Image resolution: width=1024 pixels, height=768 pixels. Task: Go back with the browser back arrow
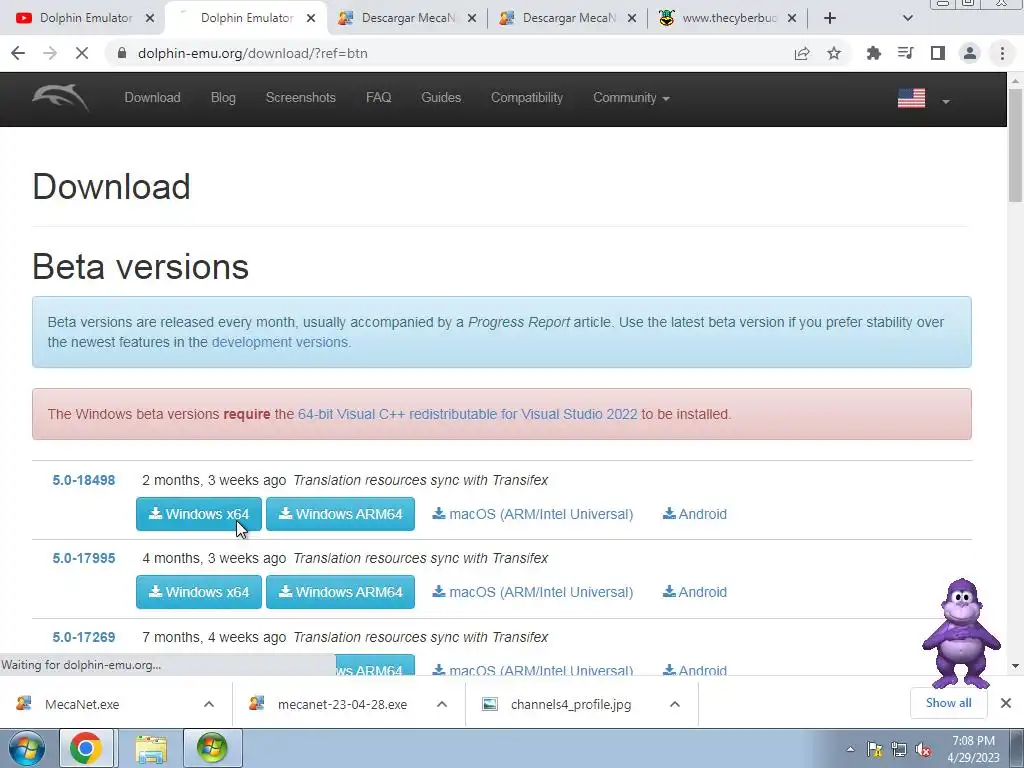click(x=18, y=54)
